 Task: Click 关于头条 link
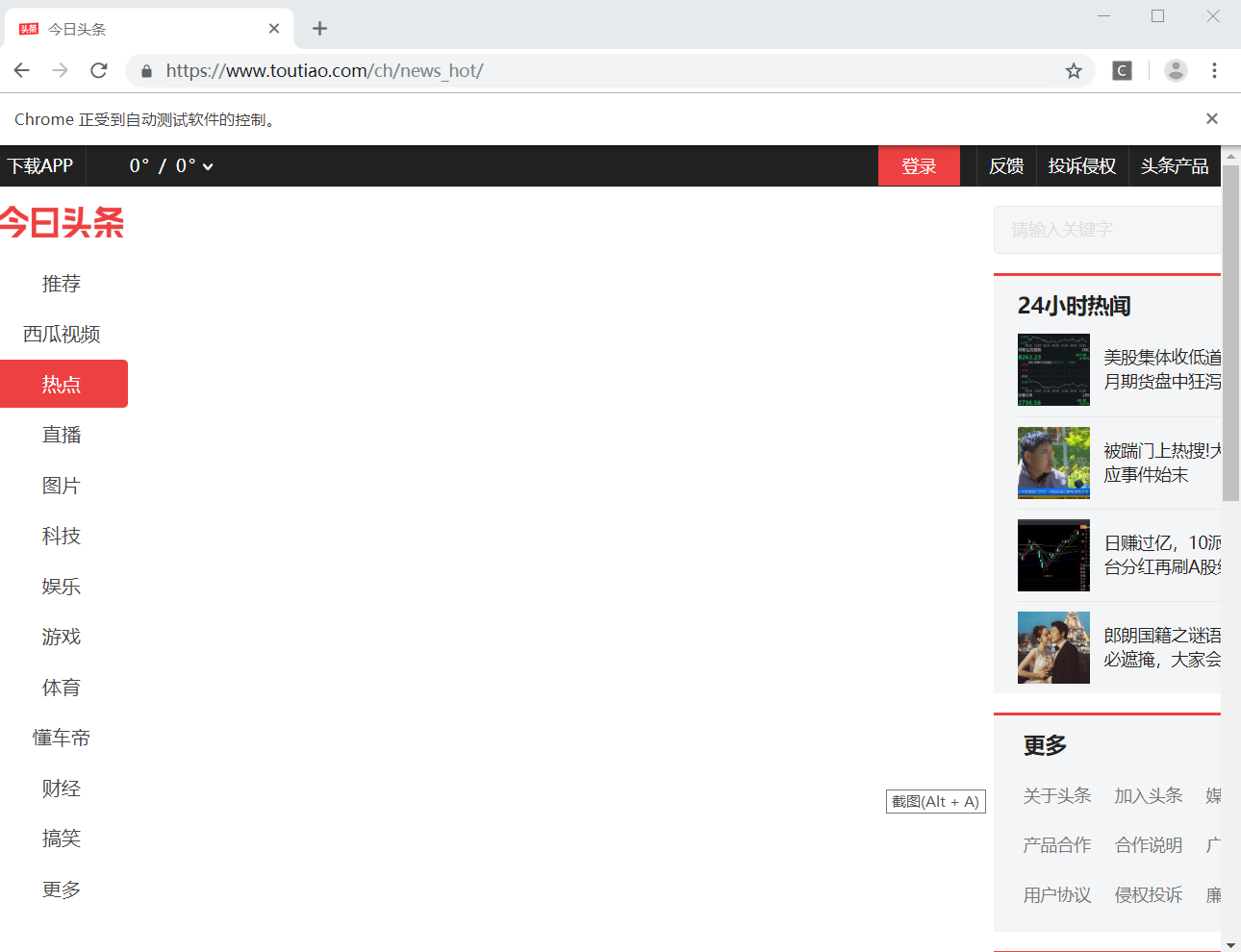[x=1057, y=795]
